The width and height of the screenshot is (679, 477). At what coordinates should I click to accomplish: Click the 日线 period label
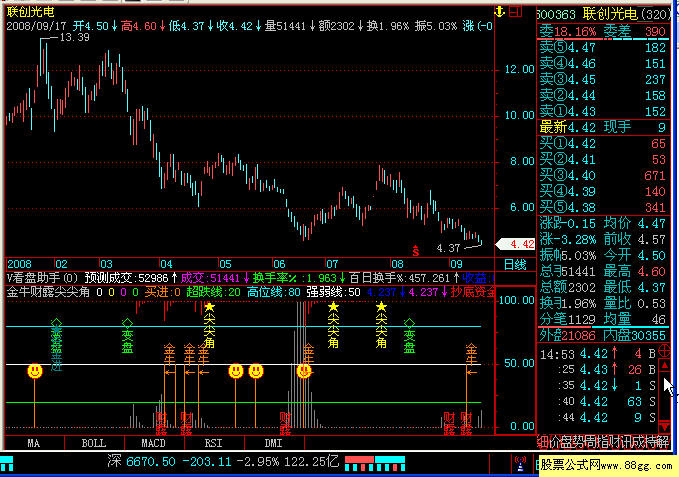(x=515, y=264)
